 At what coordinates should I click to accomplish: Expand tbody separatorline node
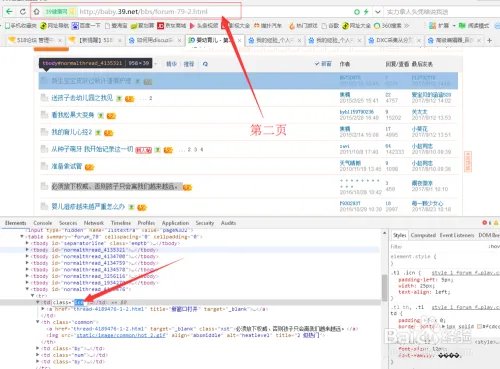point(27,243)
